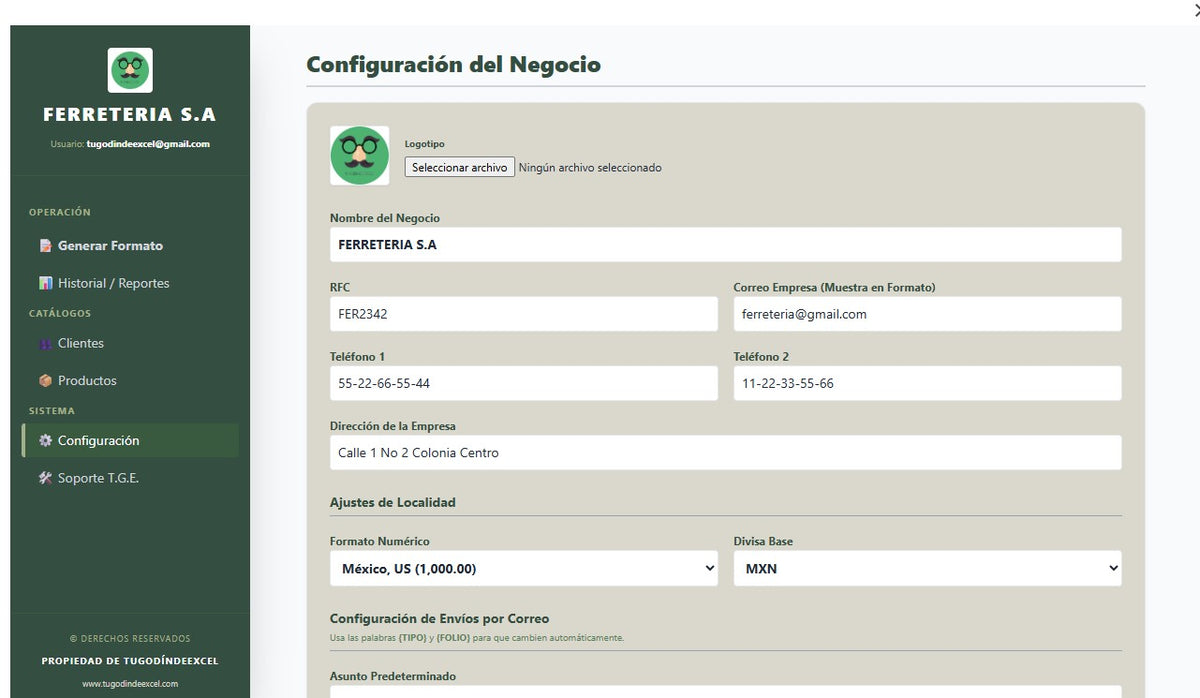Click the Historial / Reportes chart icon

point(45,283)
